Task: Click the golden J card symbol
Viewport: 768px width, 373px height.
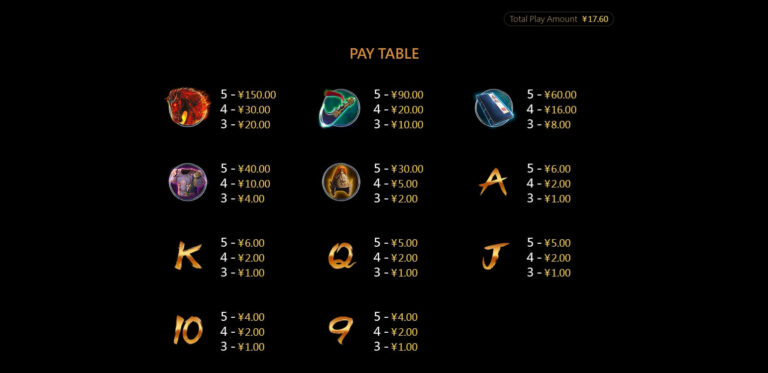Action: point(495,256)
